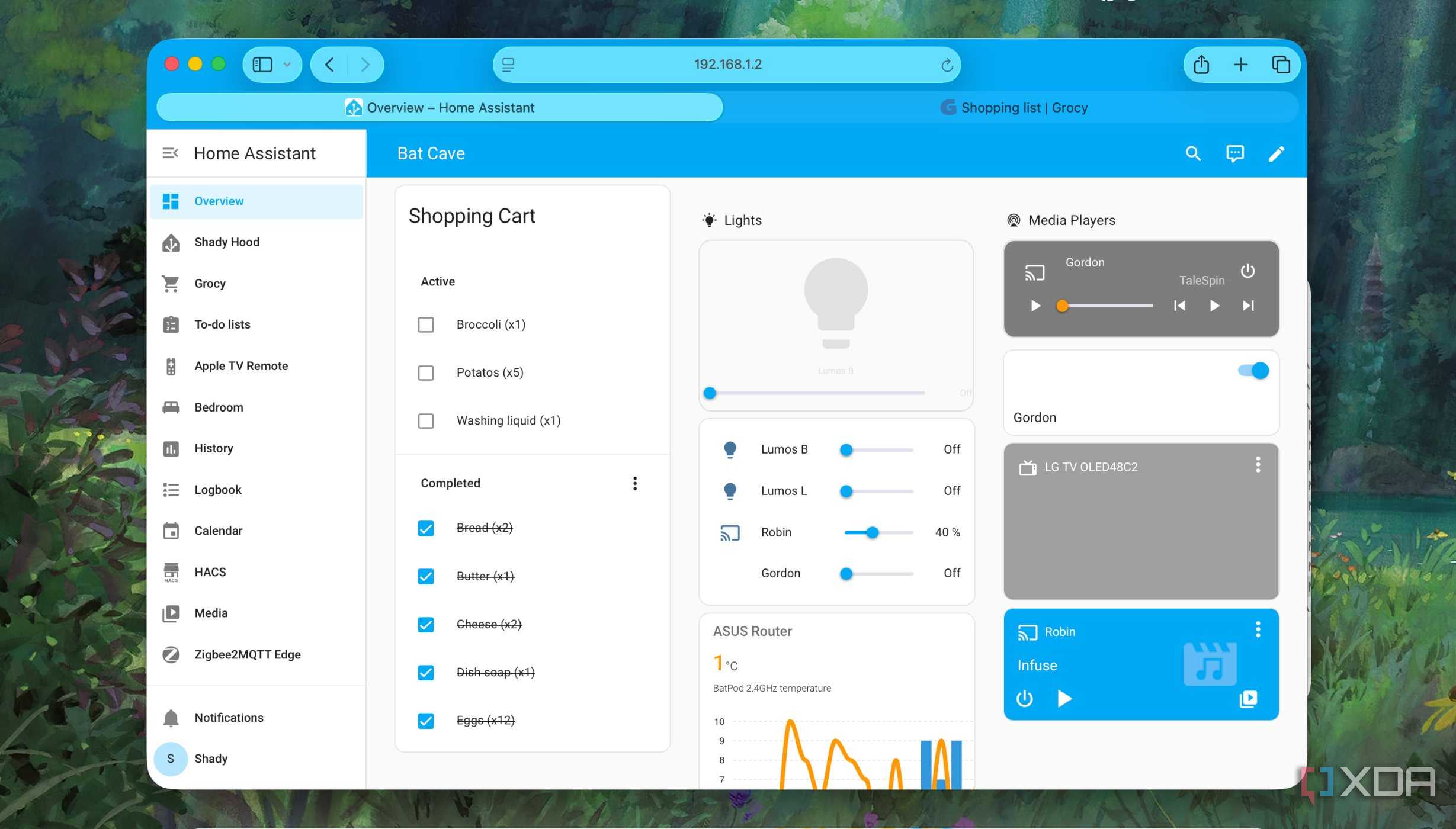Click the large Lumos B light bulb

(x=836, y=303)
